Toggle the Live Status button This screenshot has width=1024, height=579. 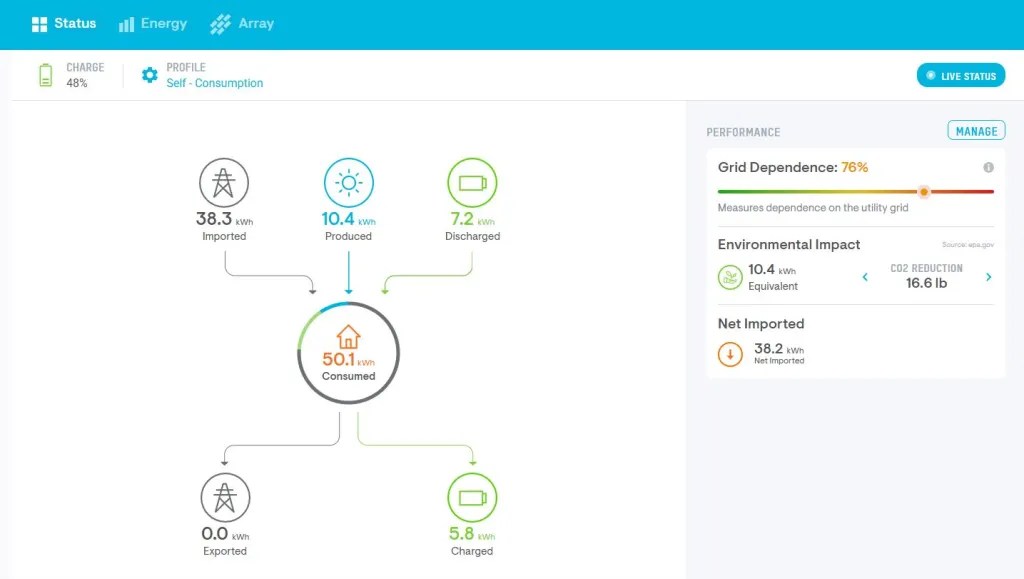[x=961, y=76]
